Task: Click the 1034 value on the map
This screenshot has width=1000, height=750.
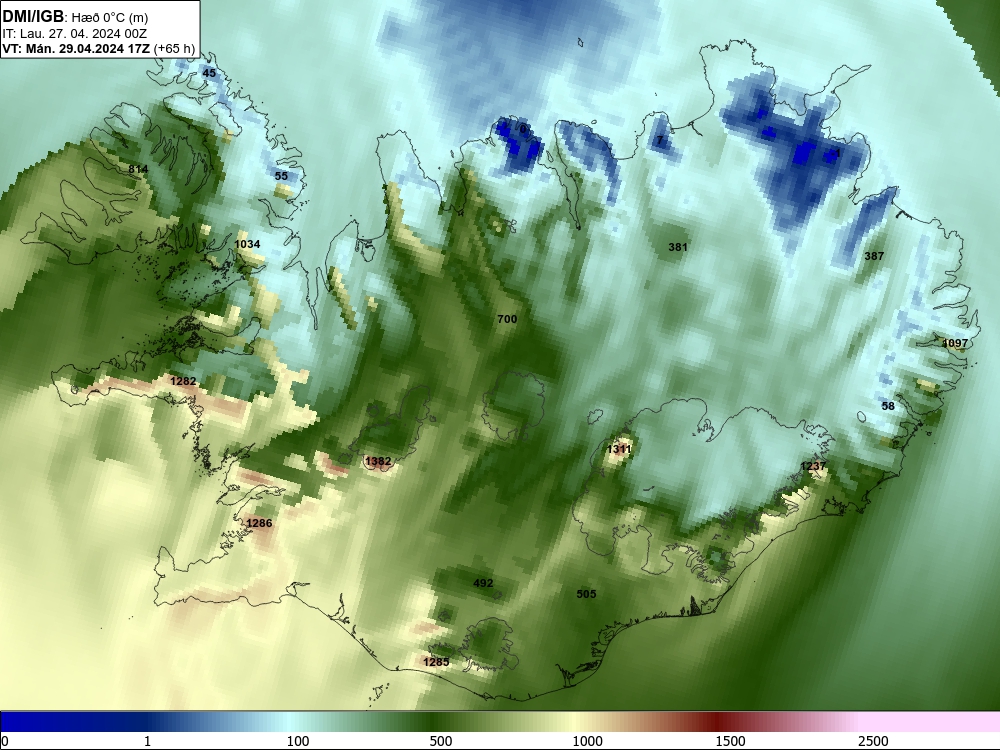Action: (x=247, y=244)
